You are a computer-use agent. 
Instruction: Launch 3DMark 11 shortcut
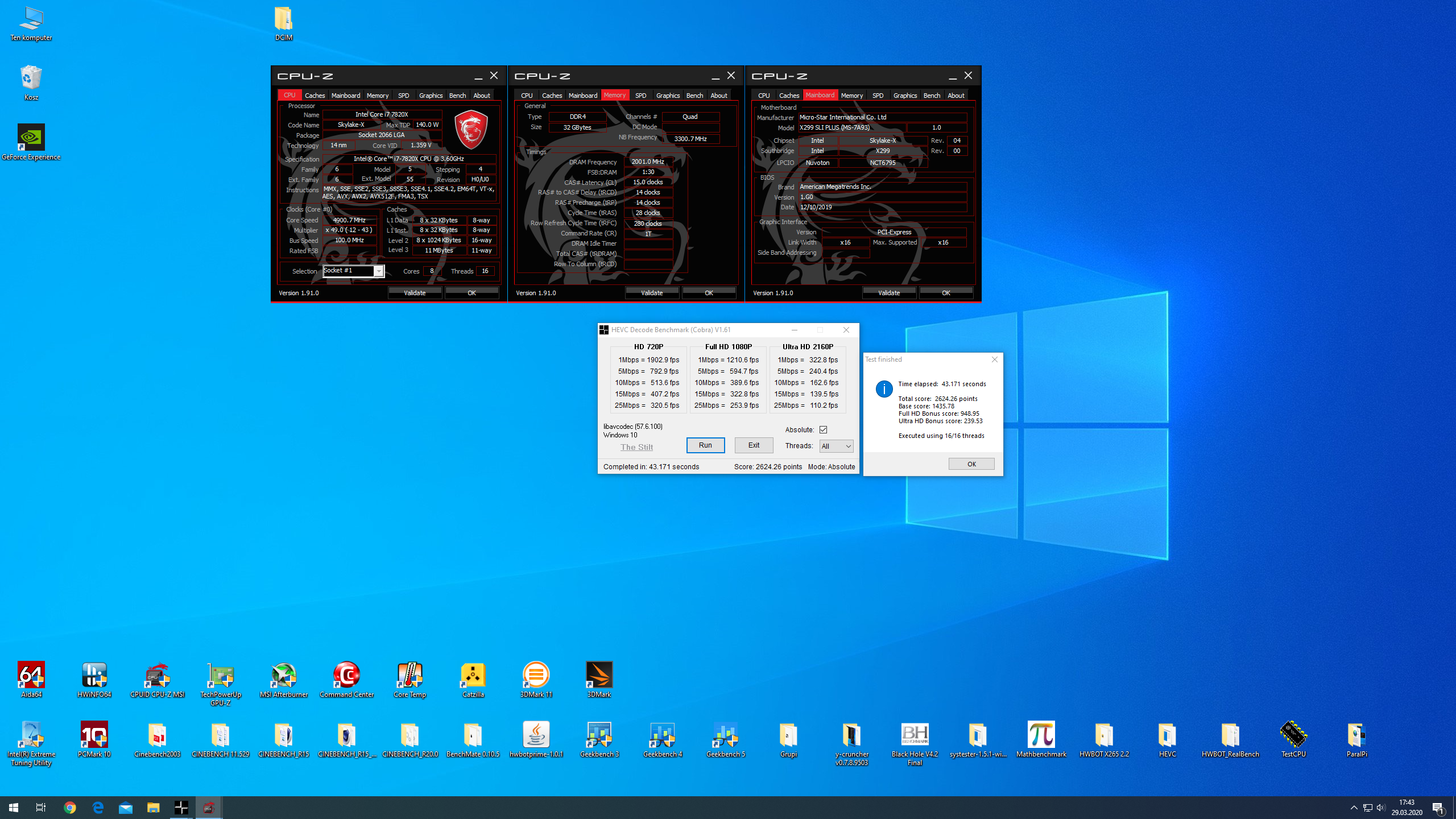[x=536, y=680]
